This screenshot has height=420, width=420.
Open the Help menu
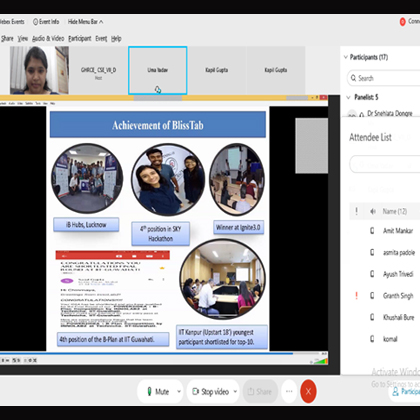[116, 39]
